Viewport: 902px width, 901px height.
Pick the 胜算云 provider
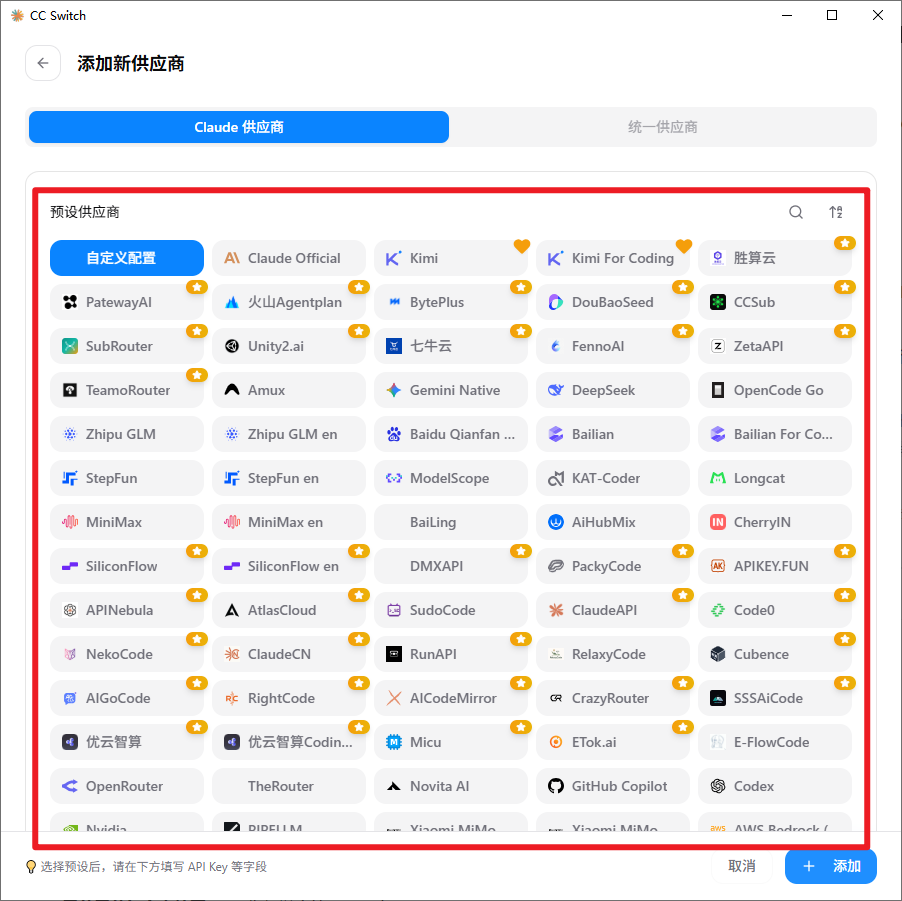(x=775, y=258)
